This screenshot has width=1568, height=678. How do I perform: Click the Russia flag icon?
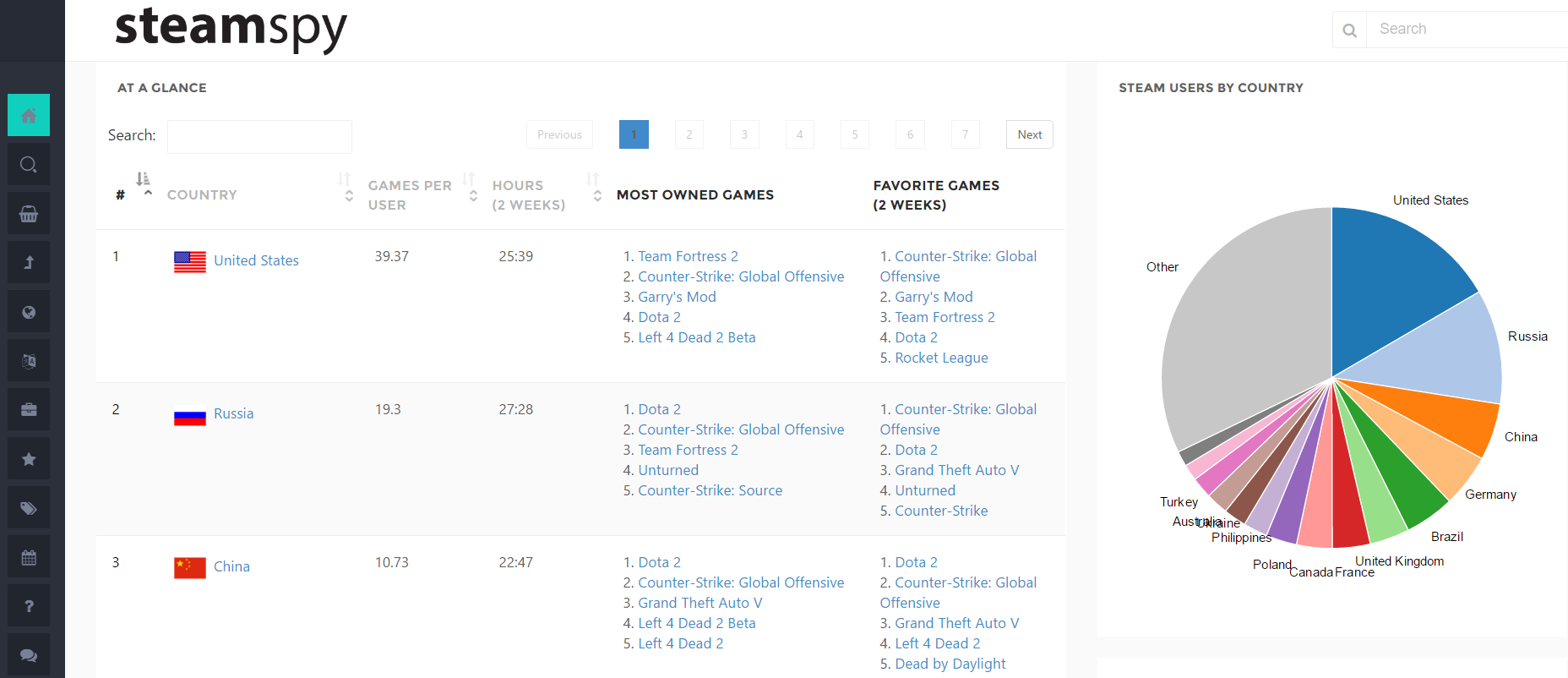click(190, 415)
